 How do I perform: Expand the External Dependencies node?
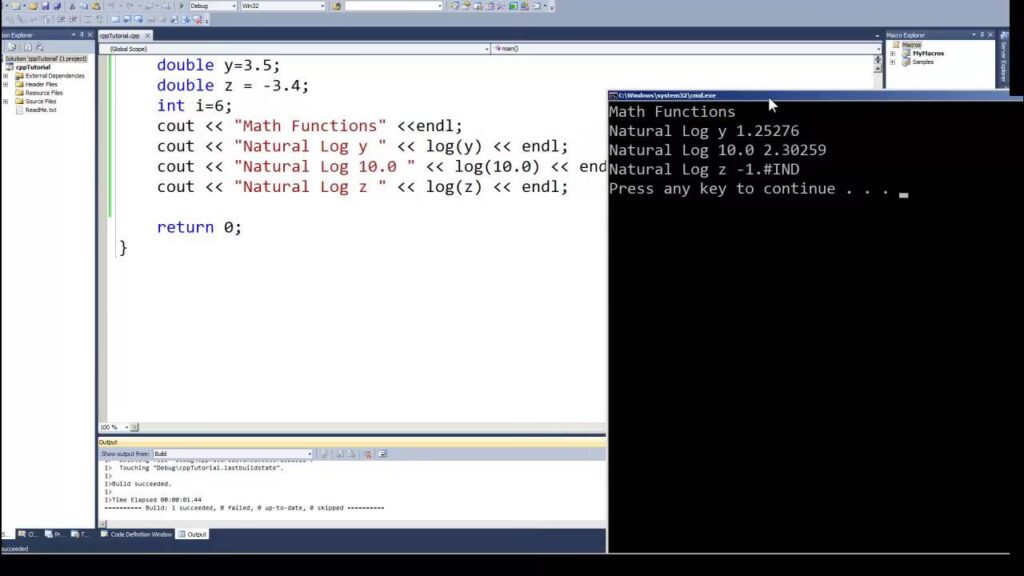point(6,76)
